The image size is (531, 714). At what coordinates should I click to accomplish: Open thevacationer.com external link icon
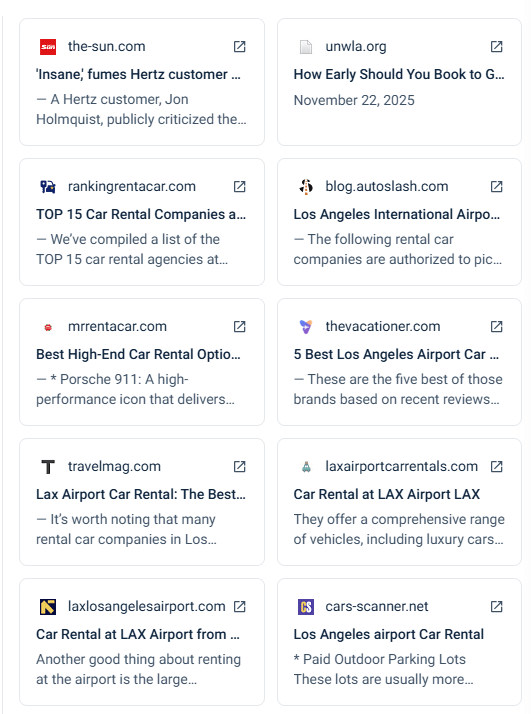496,326
